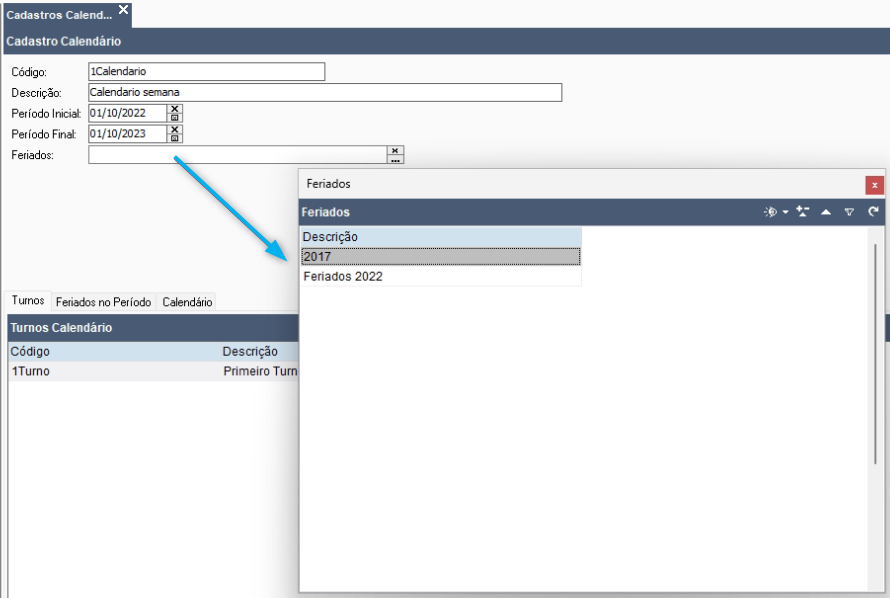Sort by the Descrição header in Feriados popup

pos(440,237)
